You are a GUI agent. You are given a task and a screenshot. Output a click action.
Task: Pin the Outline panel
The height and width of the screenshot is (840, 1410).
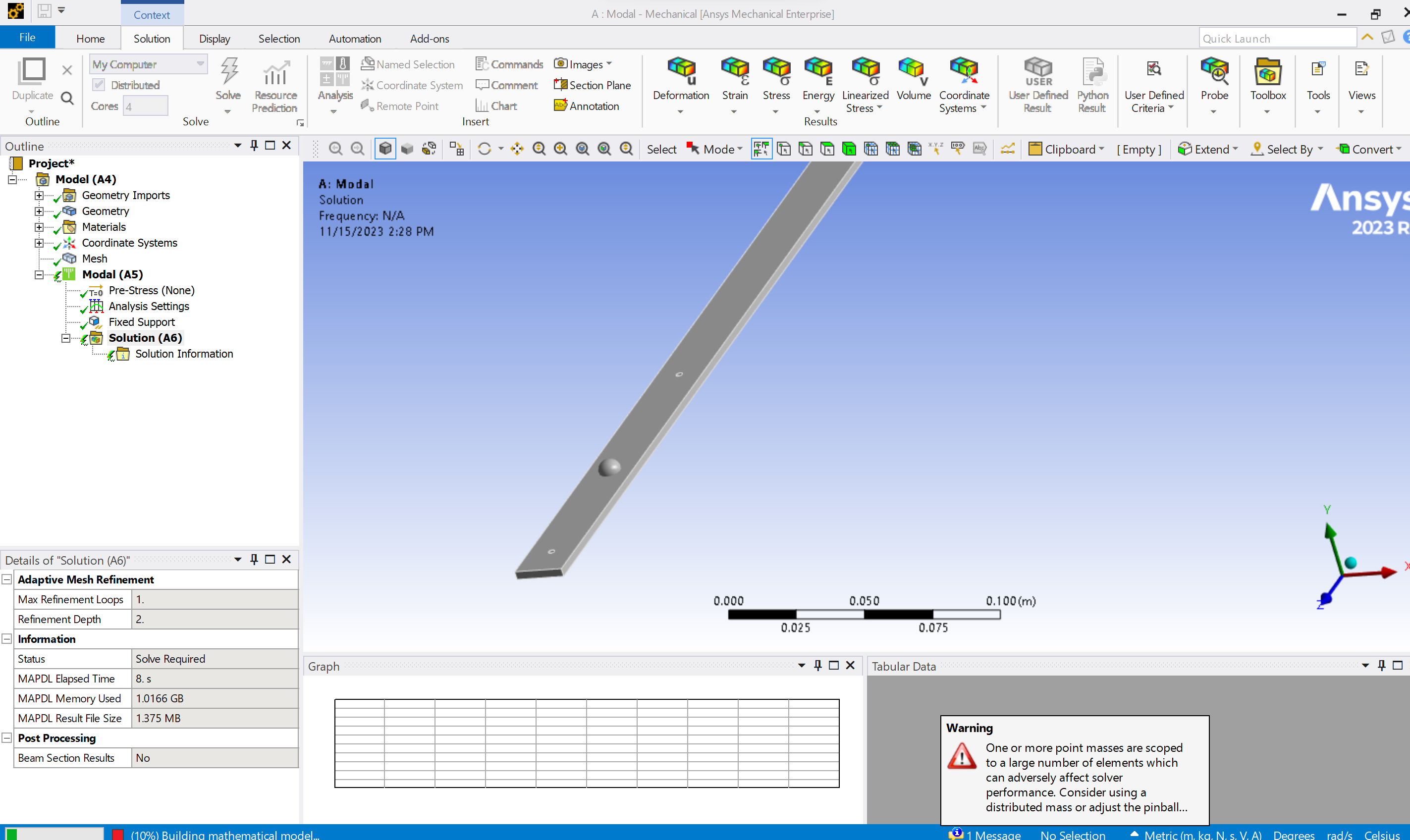[x=254, y=146]
